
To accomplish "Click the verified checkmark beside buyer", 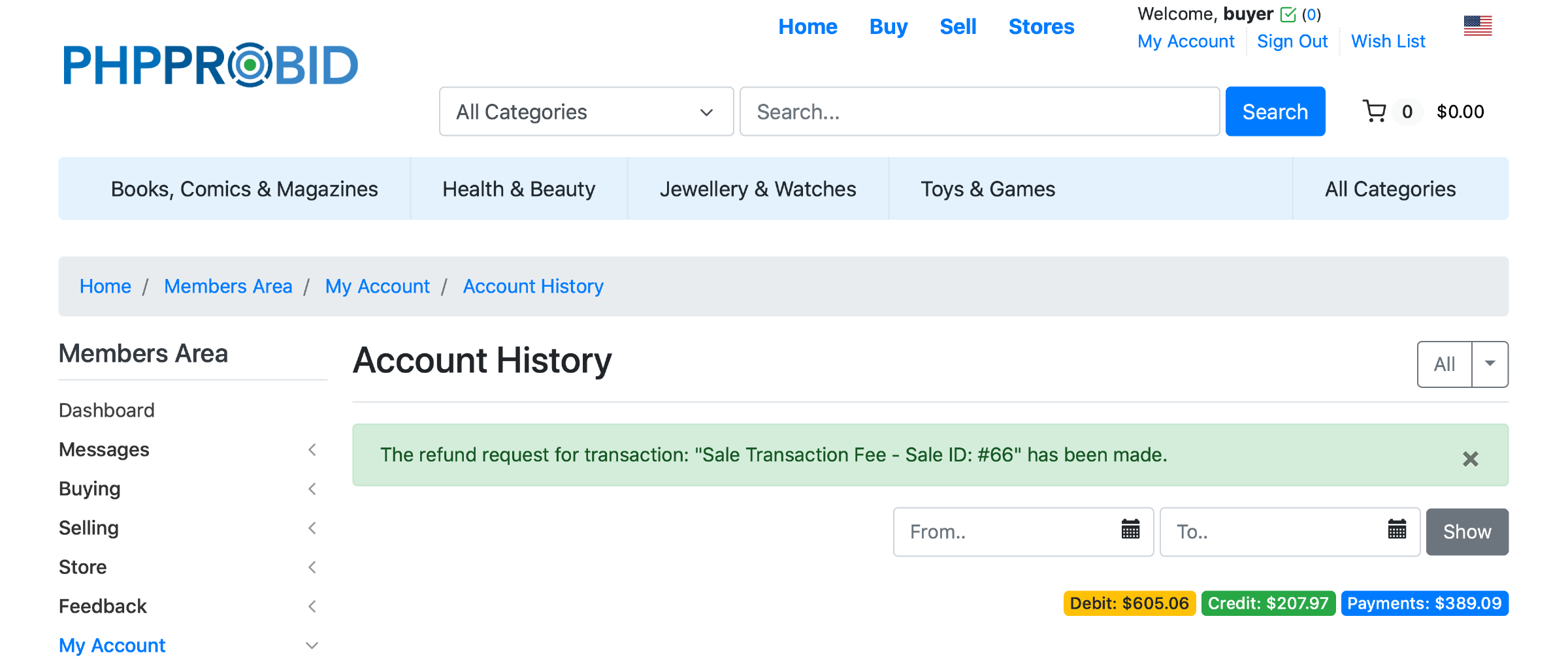I will point(1288,14).
